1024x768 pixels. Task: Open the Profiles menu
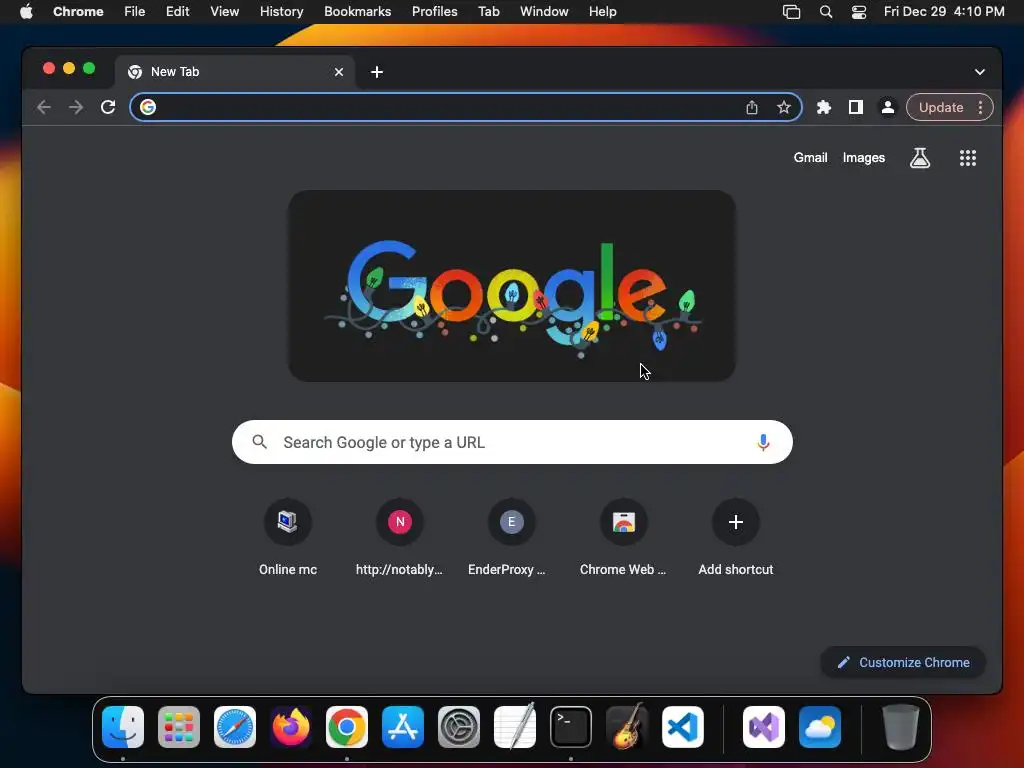click(434, 11)
